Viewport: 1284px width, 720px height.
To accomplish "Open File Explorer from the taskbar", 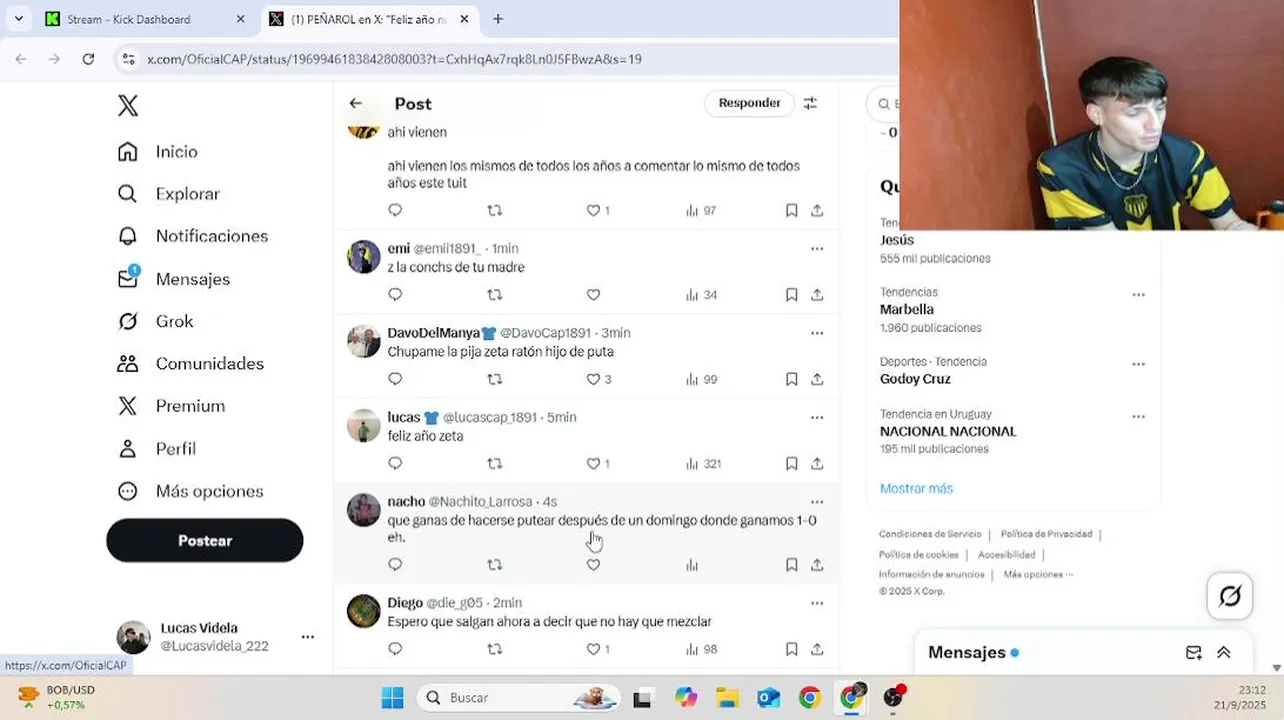I will pyautogui.click(x=727, y=697).
